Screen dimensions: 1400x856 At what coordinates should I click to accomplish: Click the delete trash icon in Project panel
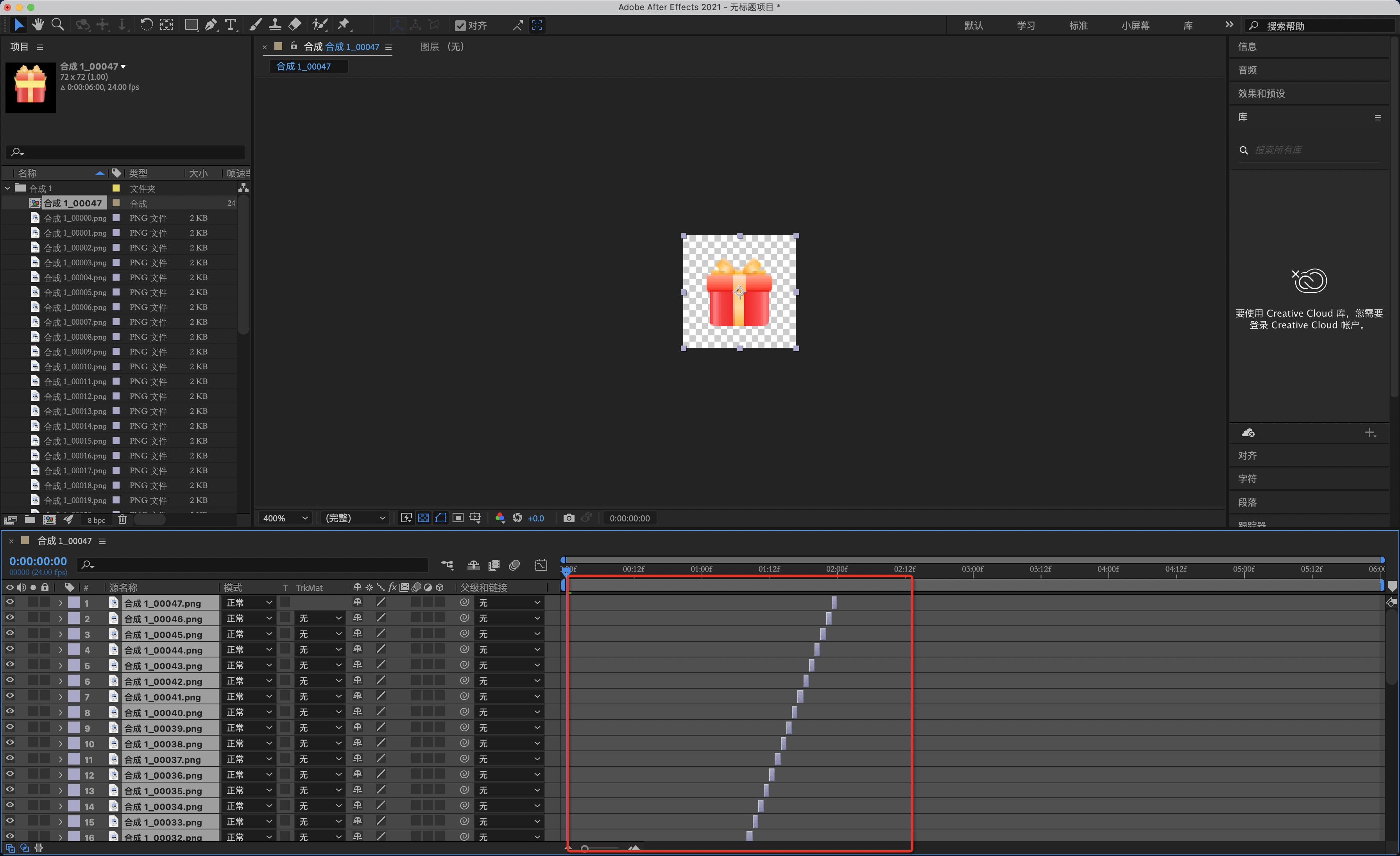tap(122, 519)
